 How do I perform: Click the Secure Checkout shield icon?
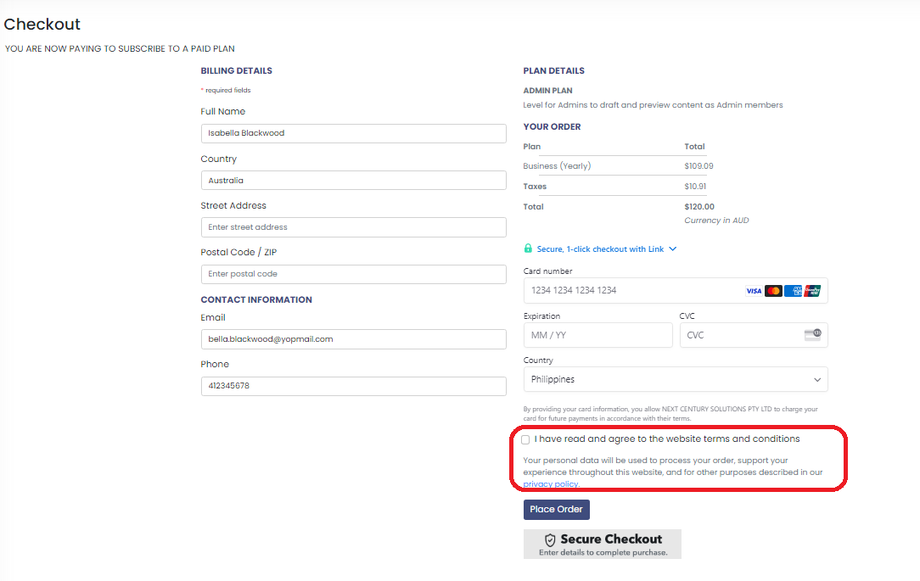550,539
